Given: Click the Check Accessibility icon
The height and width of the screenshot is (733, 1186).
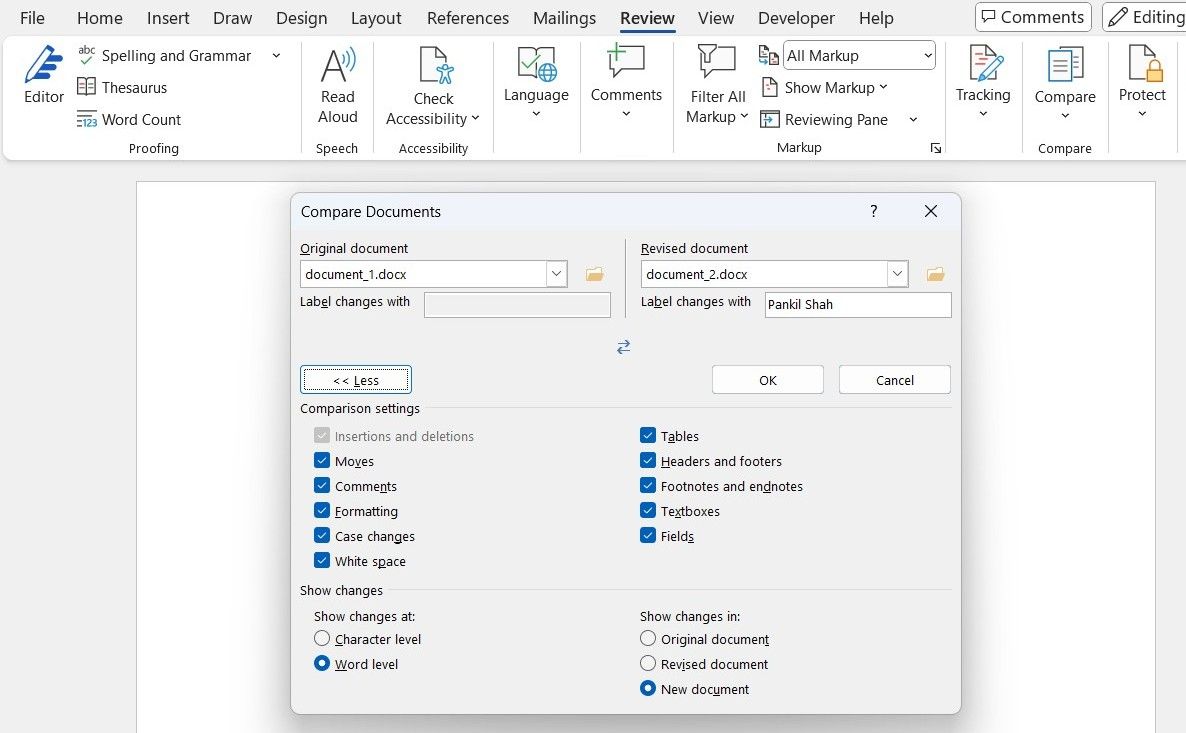Looking at the screenshot, I should [x=436, y=65].
